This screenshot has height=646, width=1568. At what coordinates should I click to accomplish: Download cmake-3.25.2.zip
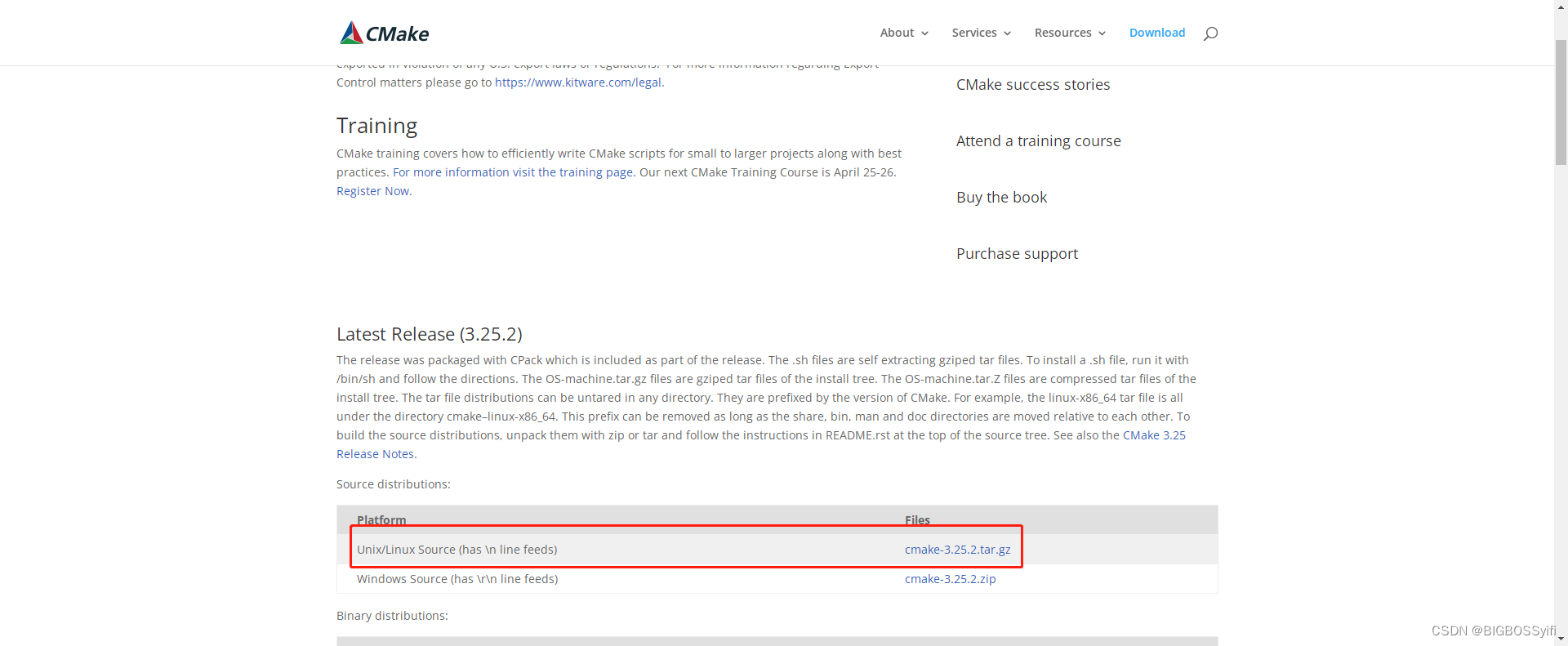[950, 579]
